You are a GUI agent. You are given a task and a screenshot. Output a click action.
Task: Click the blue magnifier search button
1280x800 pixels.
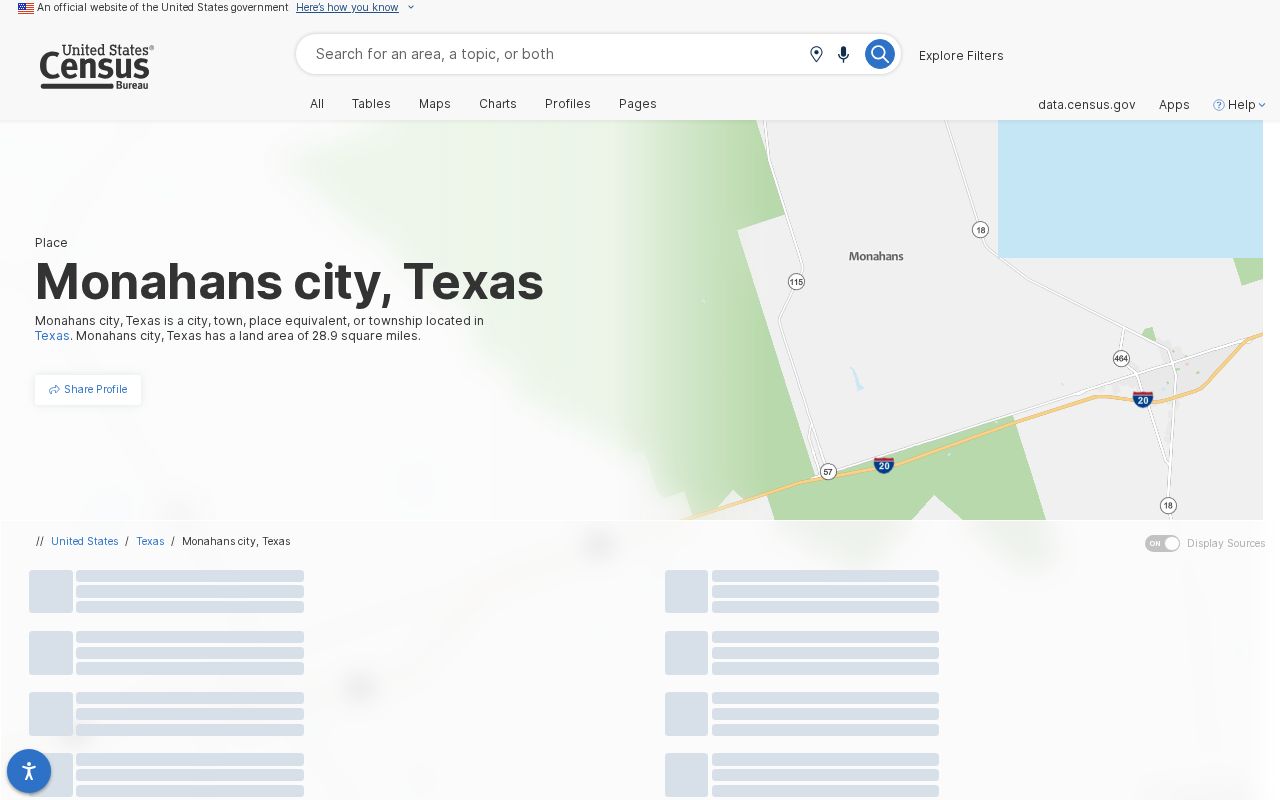click(x=880, y=54)
